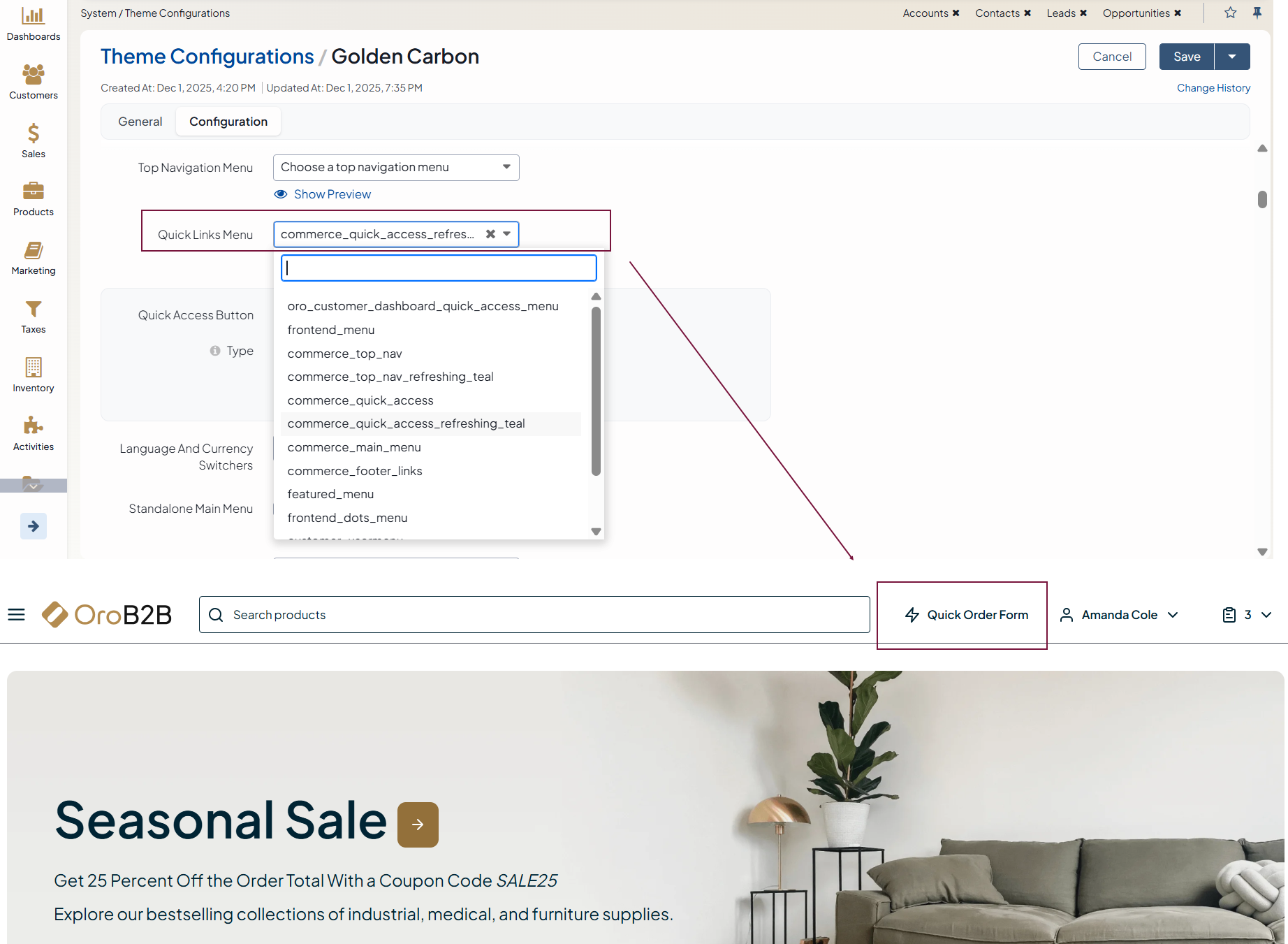Mark page as favorite with star icon
The height and width of the screenshot is (944, 1288).
click(1231, 13)
